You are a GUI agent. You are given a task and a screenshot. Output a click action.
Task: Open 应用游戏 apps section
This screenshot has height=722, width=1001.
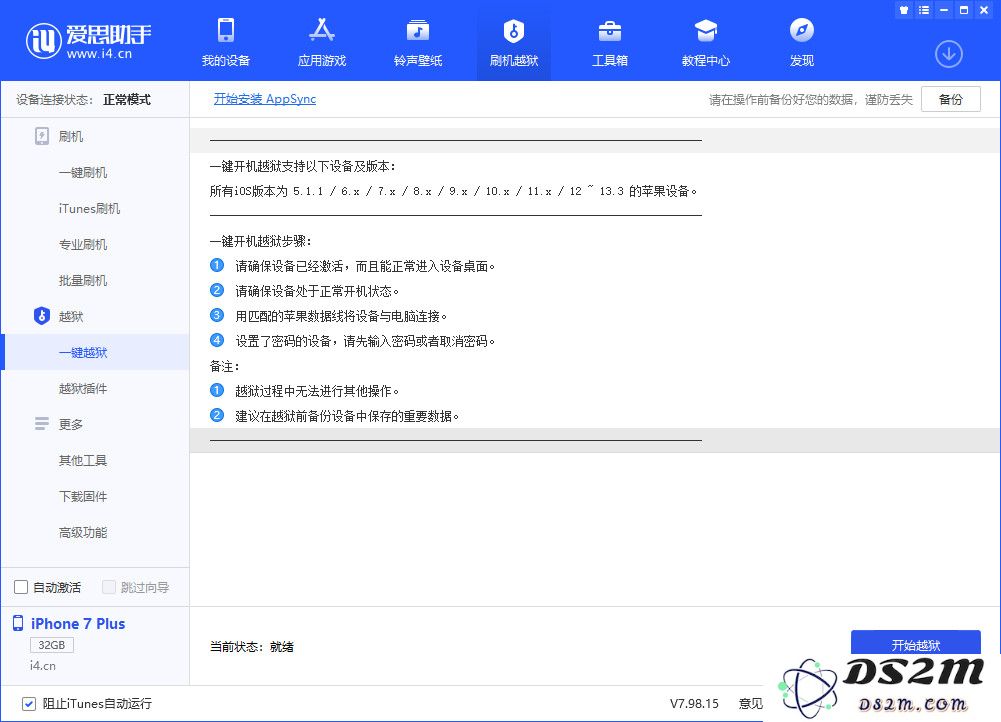pos(322,42)
